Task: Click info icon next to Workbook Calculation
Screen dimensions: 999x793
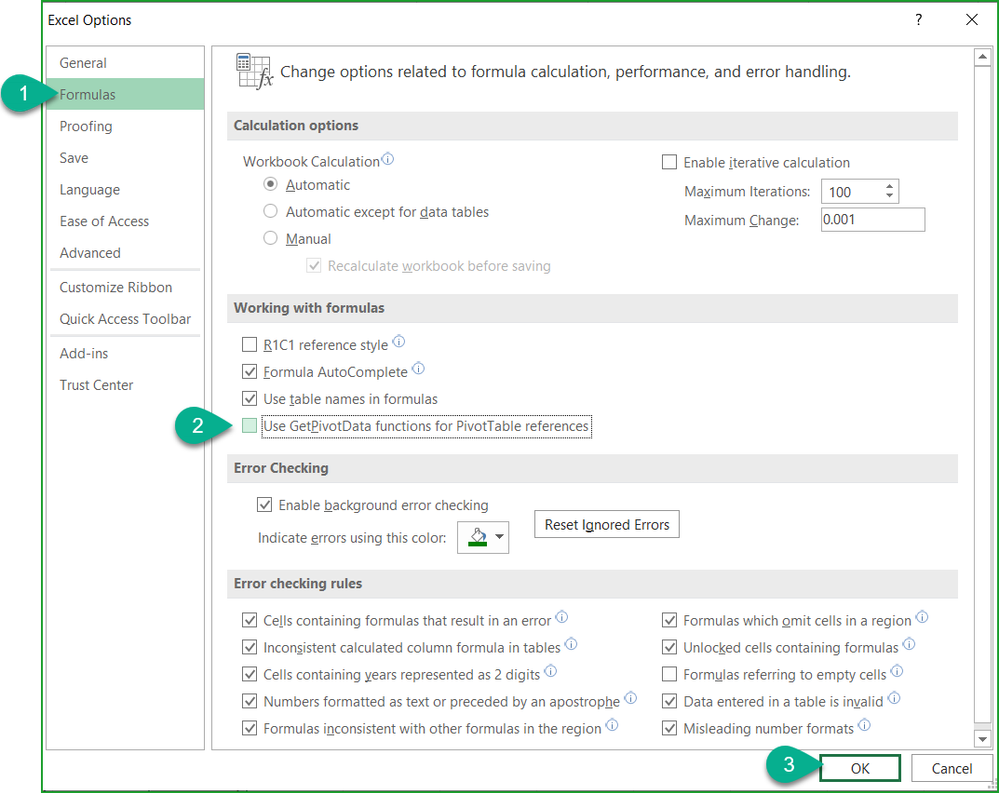Action: pos(388,159)
